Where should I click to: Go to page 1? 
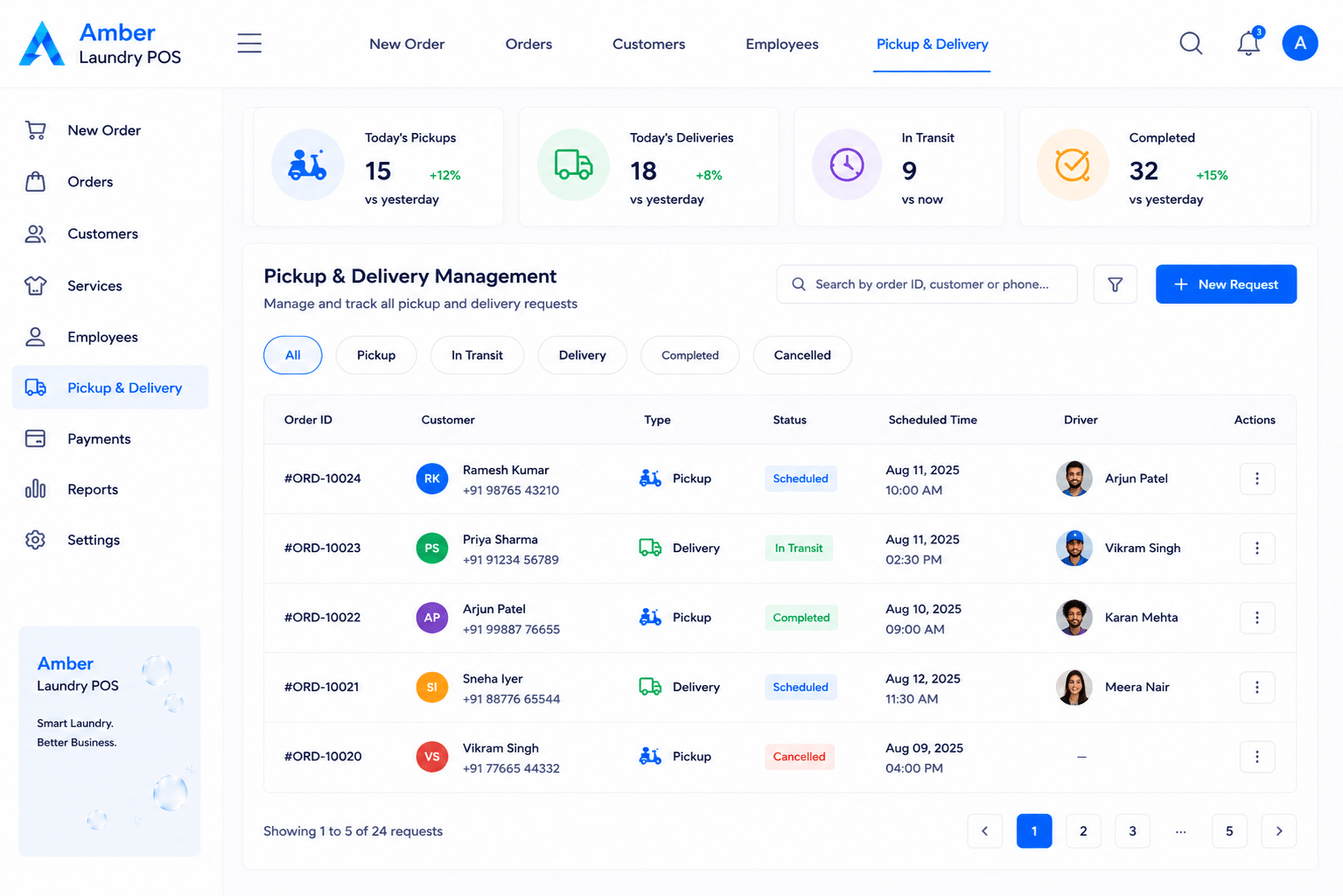tap(1034, 831)
